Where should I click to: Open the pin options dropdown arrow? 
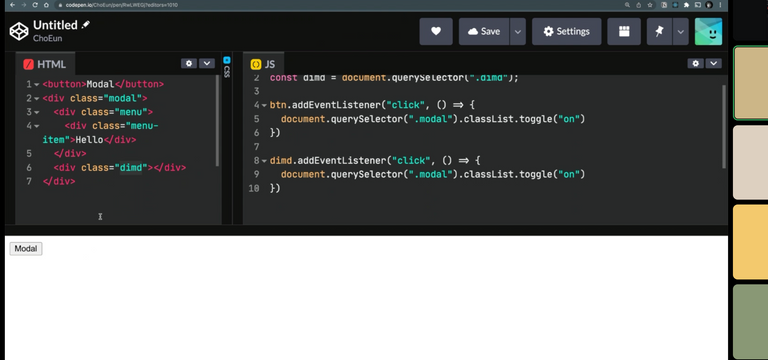(x=680, y=31)
